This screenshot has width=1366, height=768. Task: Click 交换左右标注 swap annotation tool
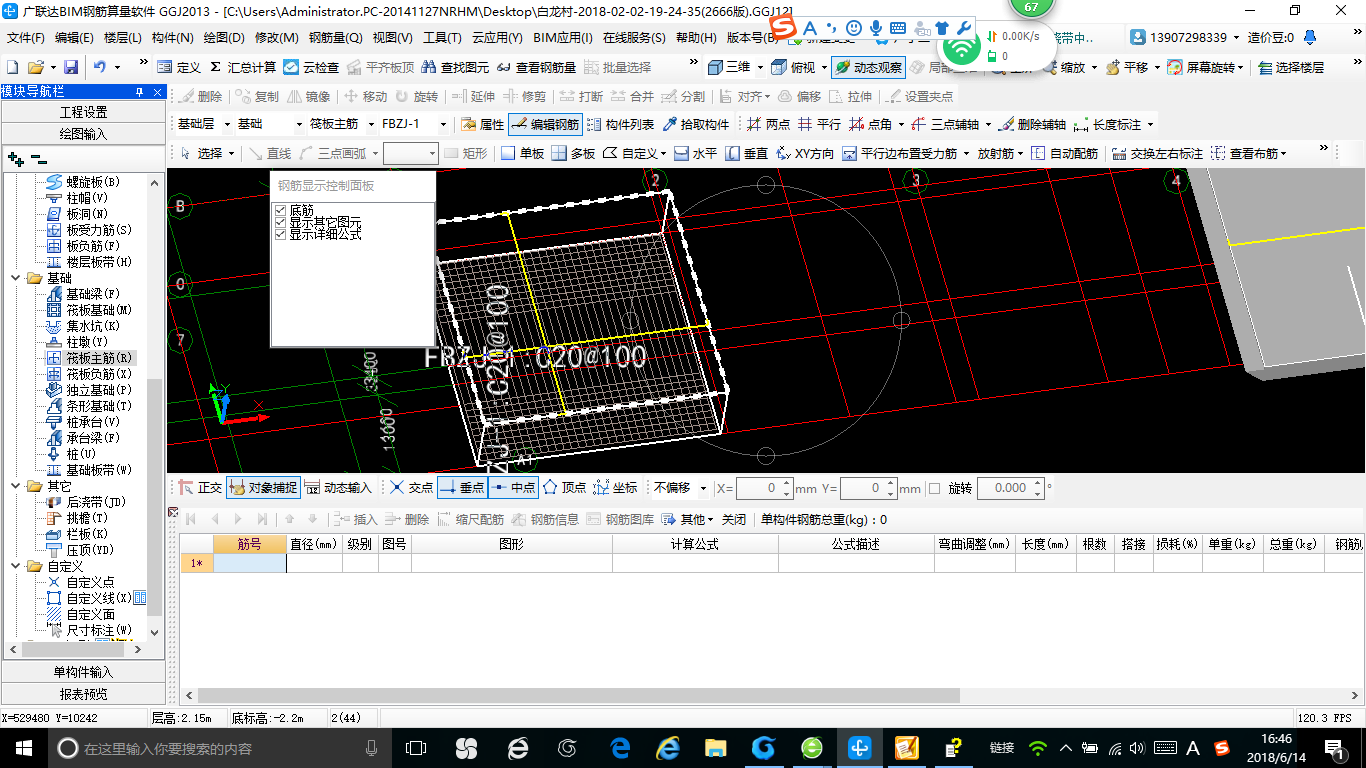pos(1156,153)
